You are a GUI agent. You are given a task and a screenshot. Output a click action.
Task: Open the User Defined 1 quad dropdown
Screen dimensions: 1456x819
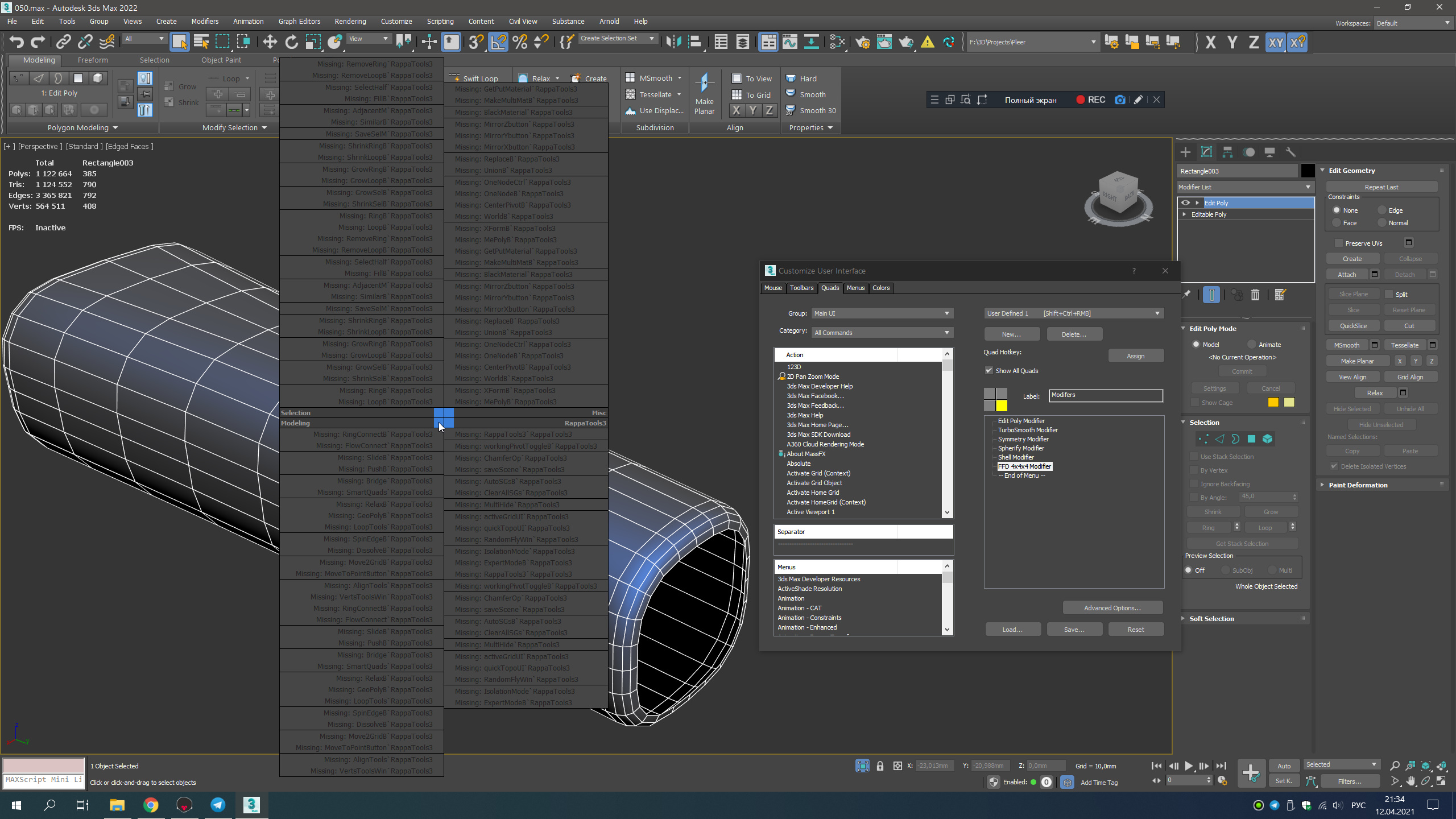click(1074, 313)
